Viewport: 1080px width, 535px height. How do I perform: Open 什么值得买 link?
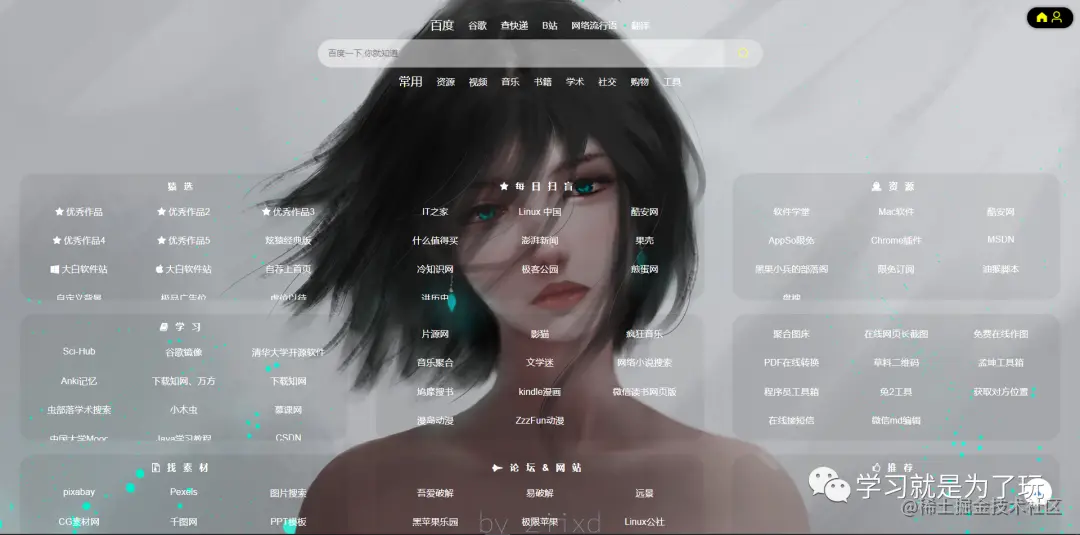pyautogui.click(x=435, y=240)
